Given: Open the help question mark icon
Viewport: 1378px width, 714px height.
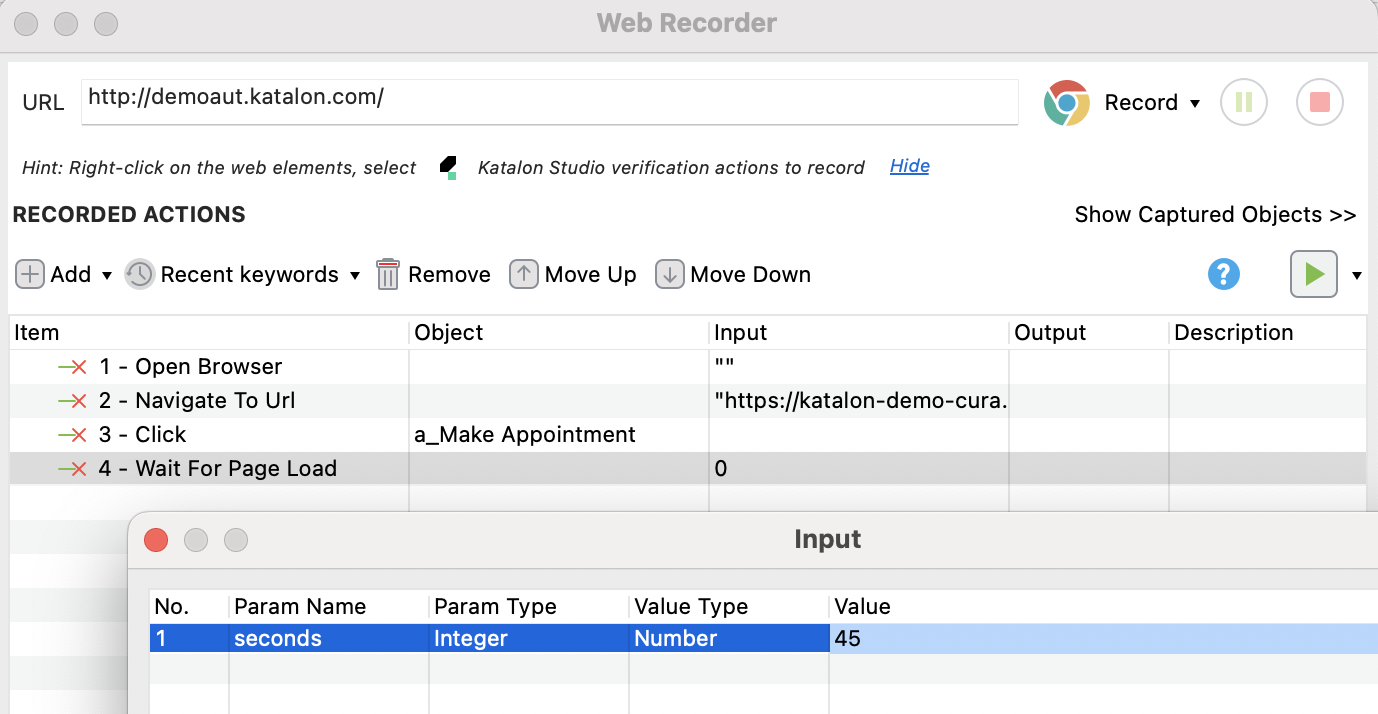Looking at the screenshot, I should point(1223,274).
